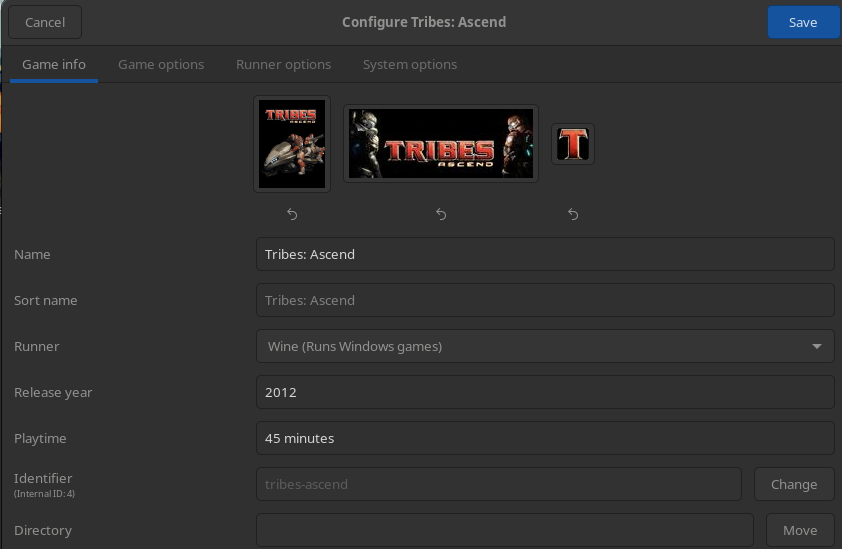Select the tribes-ascend identifier field
The width and height of the screenshot is (842, 549).
pos(499,484)
